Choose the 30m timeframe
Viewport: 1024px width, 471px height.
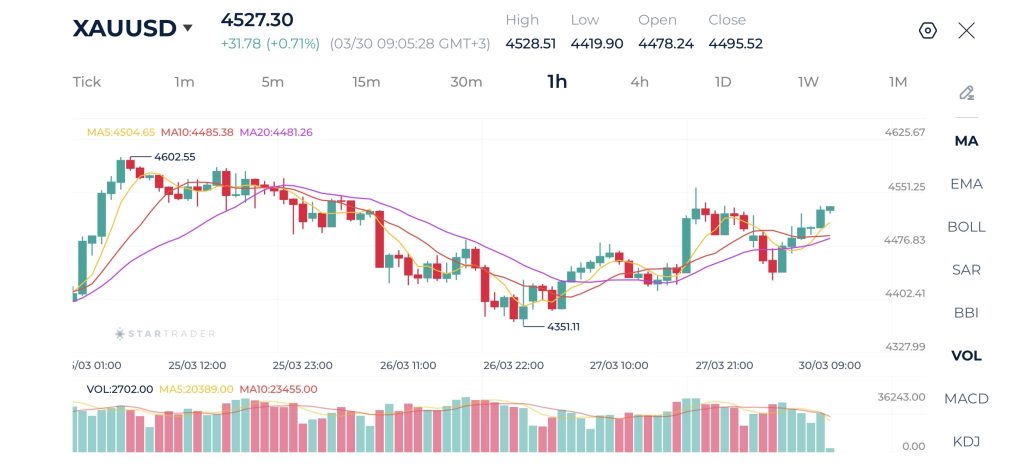(466, 82)
